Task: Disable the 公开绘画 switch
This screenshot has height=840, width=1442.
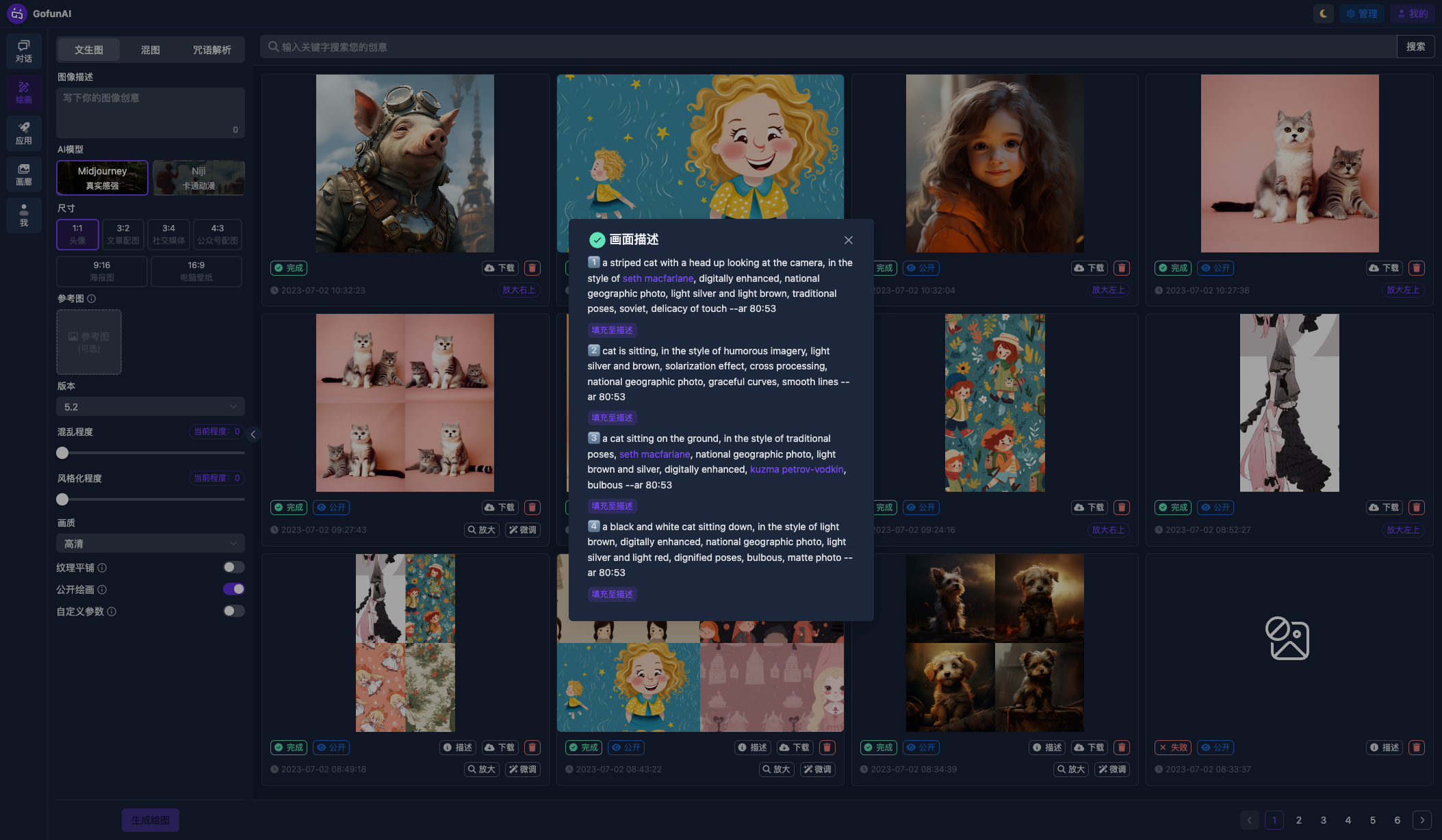Action: click(233, 589)
